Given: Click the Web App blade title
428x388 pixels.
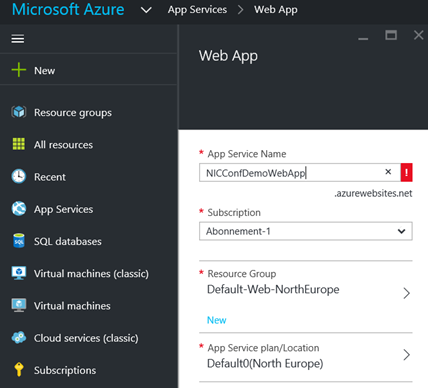Looking at the screenshot, I should [x=228, y=56].
